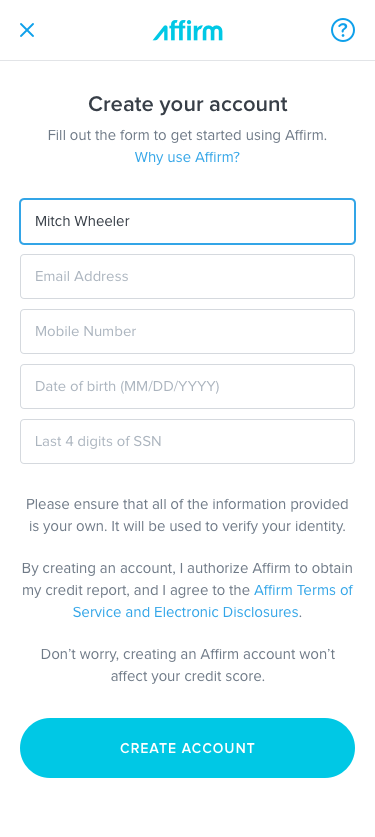Select the Mobile Number input
This screenshot has width=375, height=837.
coord(187,331)
